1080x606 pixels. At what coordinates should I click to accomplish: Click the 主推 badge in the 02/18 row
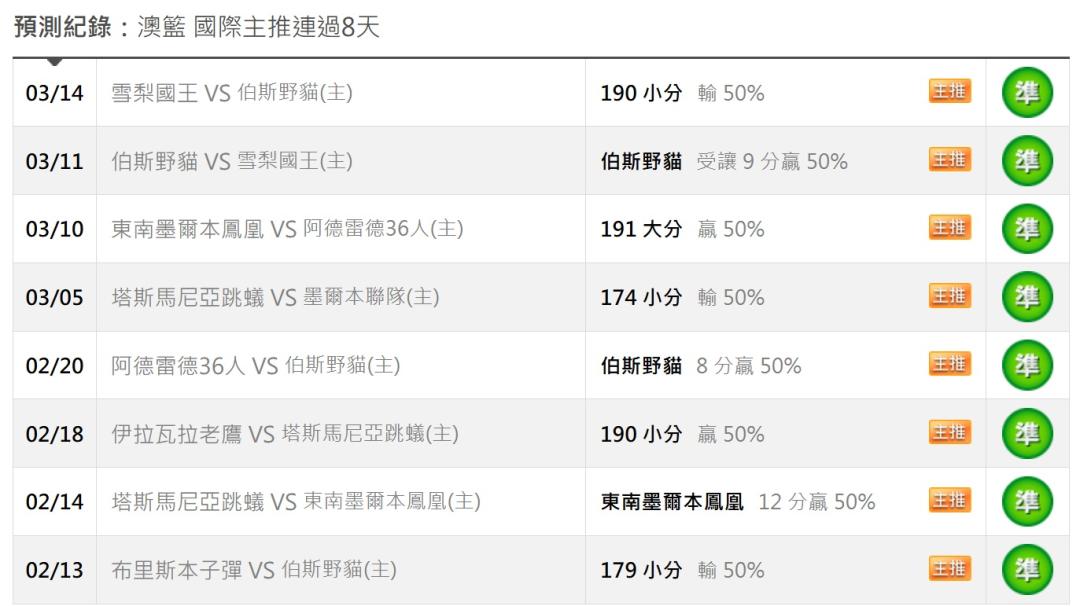click(949, 432)
